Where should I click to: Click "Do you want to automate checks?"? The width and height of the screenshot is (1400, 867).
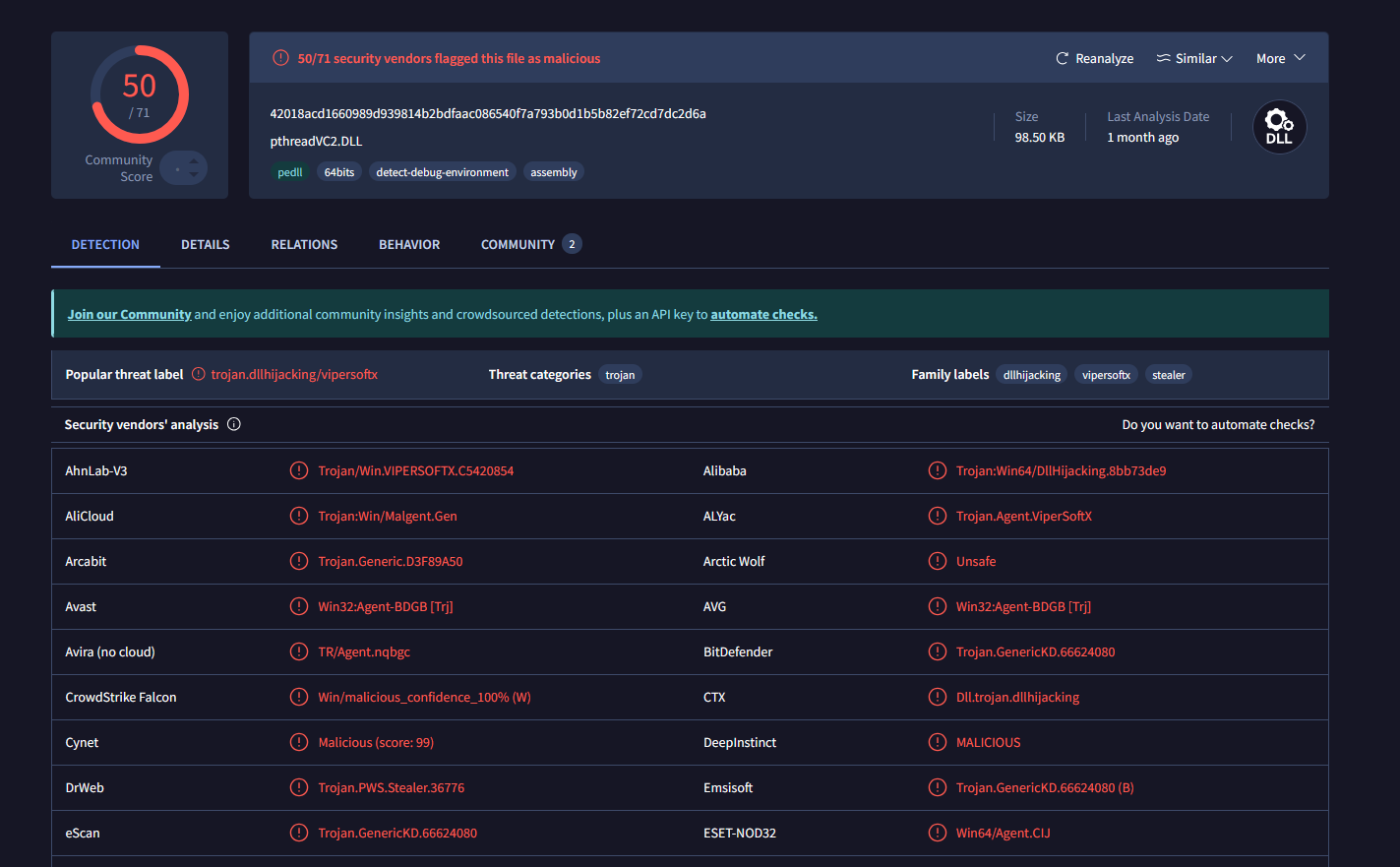click(1218, 424)
